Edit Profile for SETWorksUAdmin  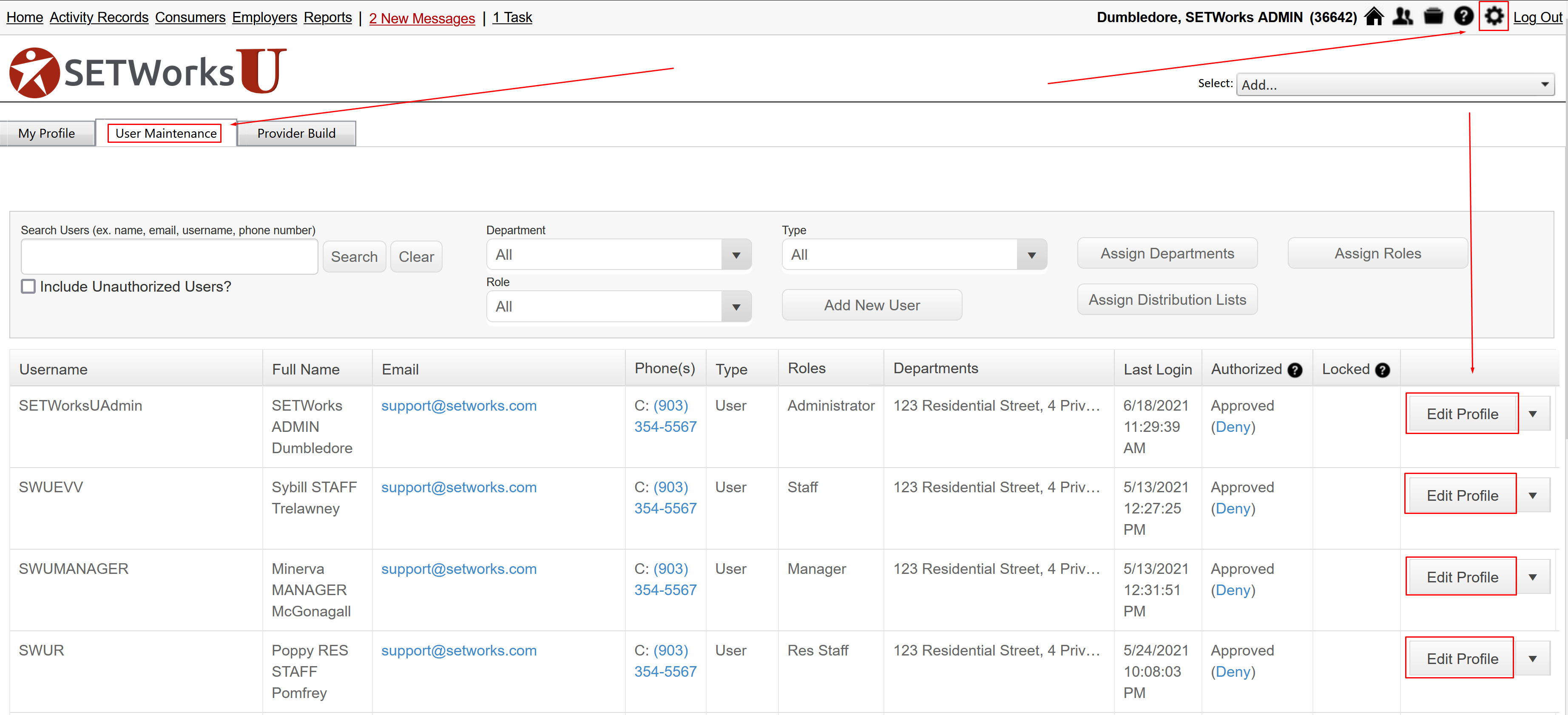[x=1462, y=414]
